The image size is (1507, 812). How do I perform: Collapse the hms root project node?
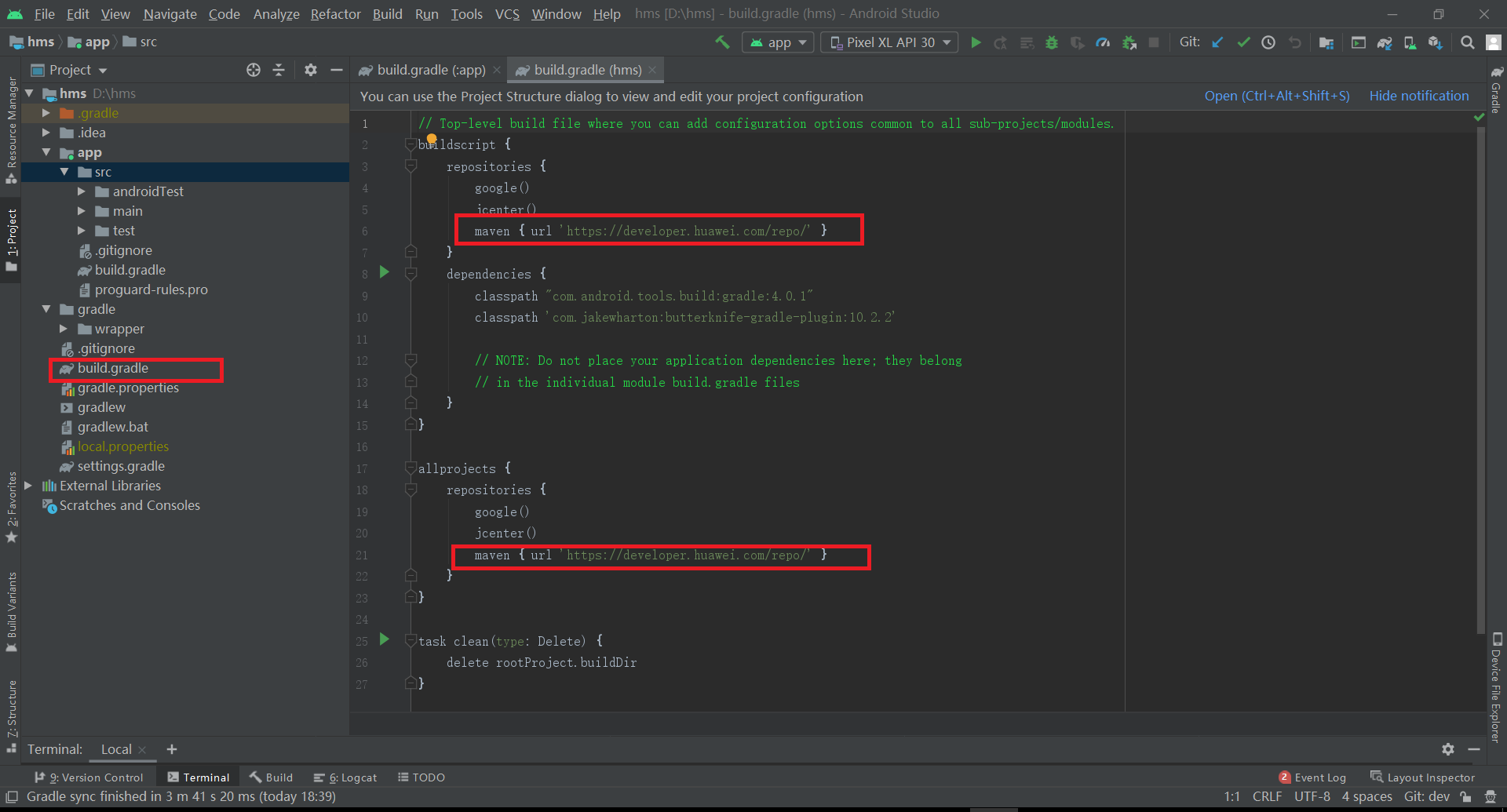[x=29, y=93]
